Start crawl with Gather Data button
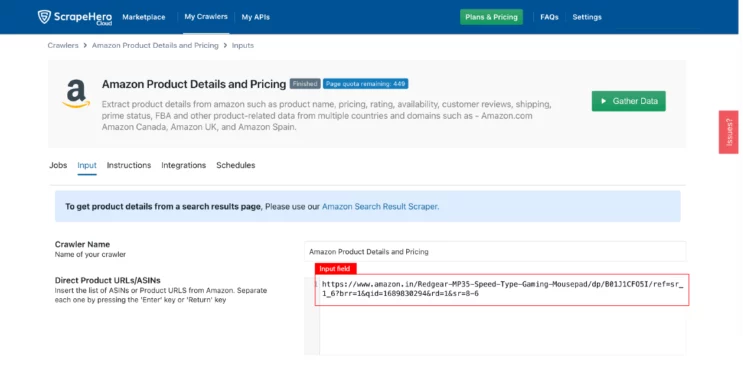The width and height of the screenshot is (744, 365). [628, 101]
